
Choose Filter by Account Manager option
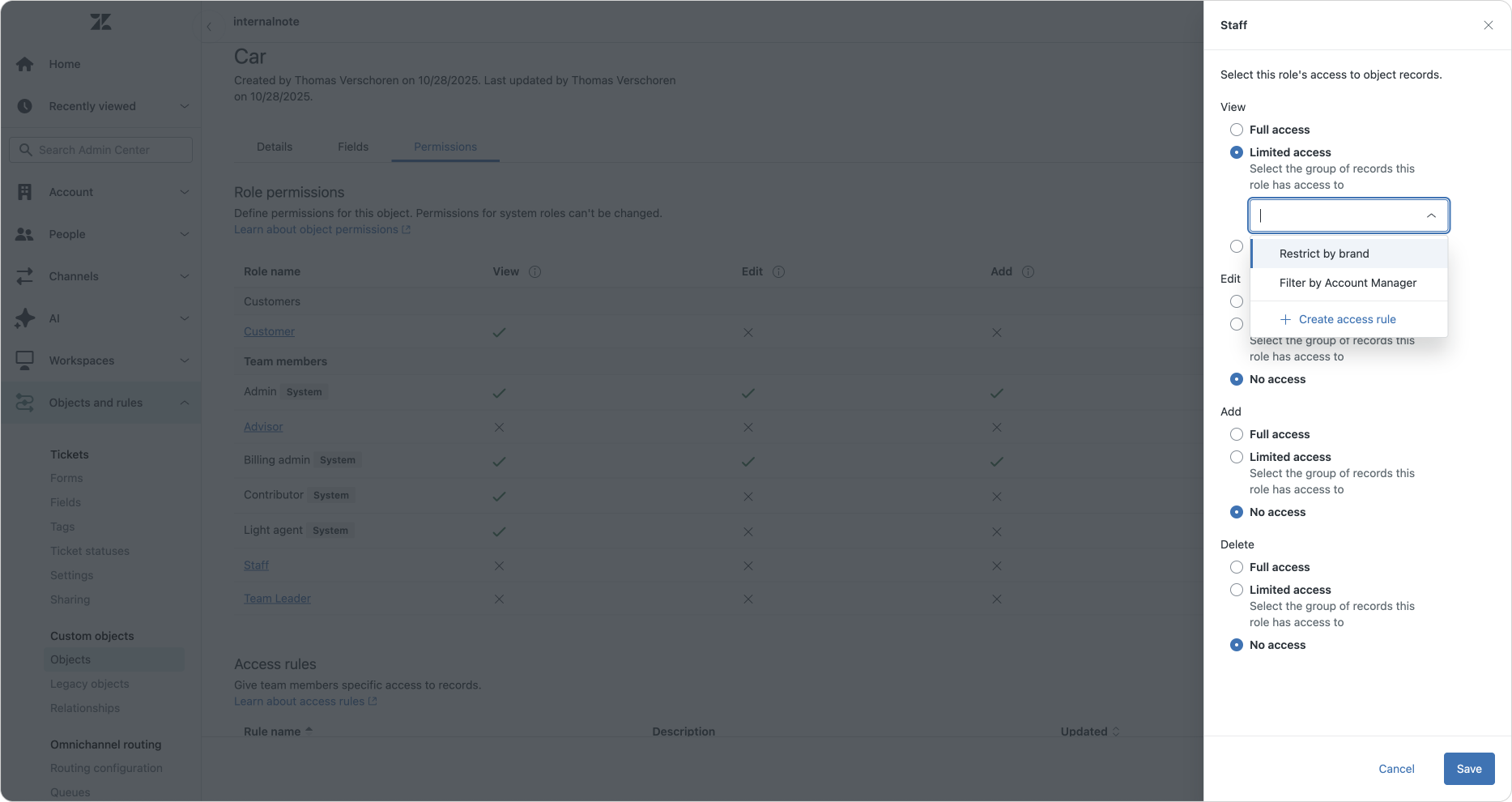(x=1349, y=283)
